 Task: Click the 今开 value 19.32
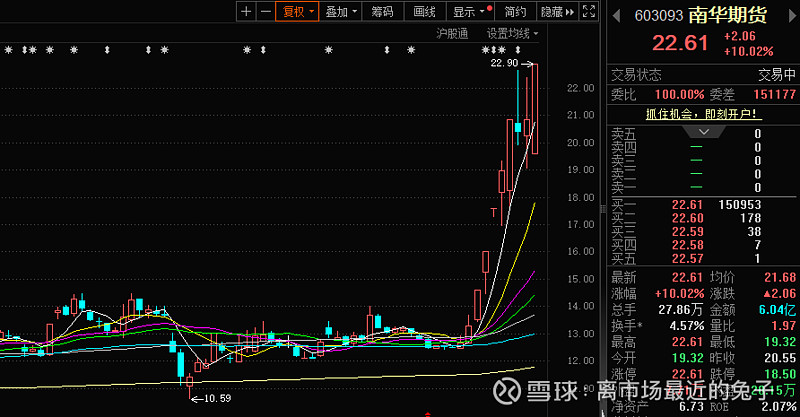point(688,358)
